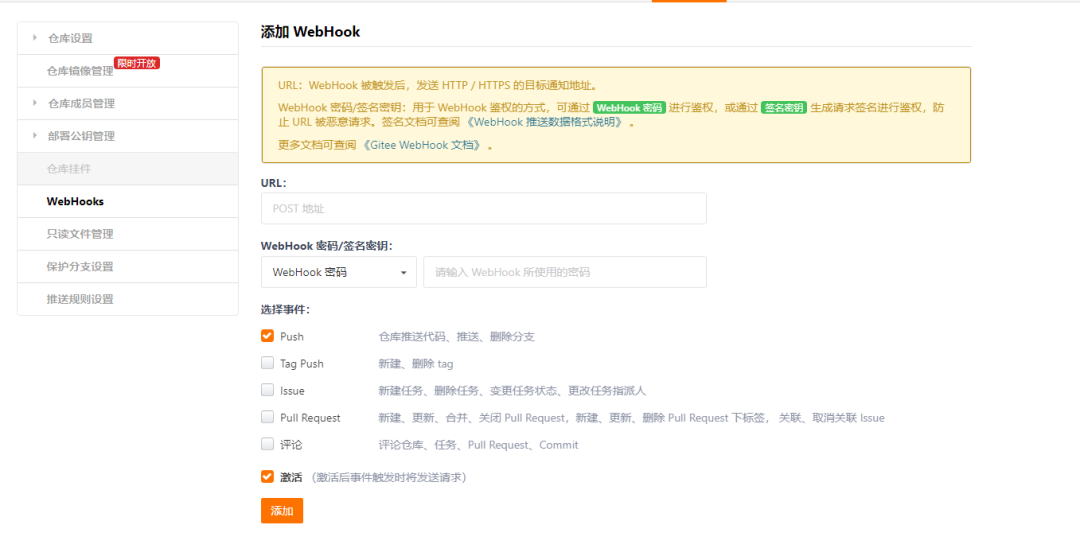Open the WebHook 密码 type dropdown
The height and width of the screenshot is (560, 1080).
point(339,272)
